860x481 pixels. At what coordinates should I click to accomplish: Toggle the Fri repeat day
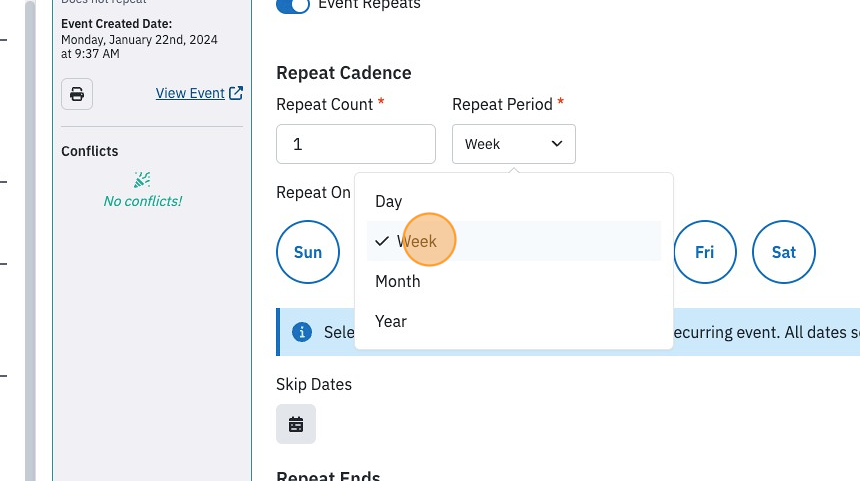click(x=705, y=252)
